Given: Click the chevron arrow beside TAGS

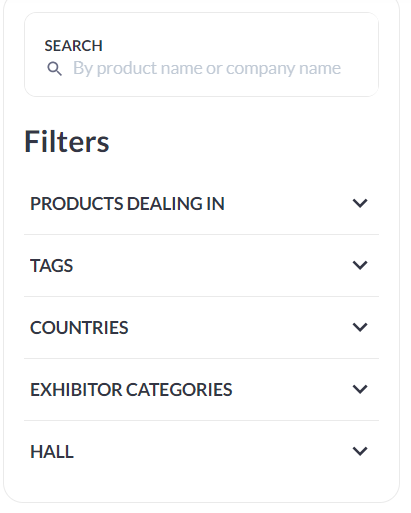Looking at the screenshot, I should tap(360, 265).
